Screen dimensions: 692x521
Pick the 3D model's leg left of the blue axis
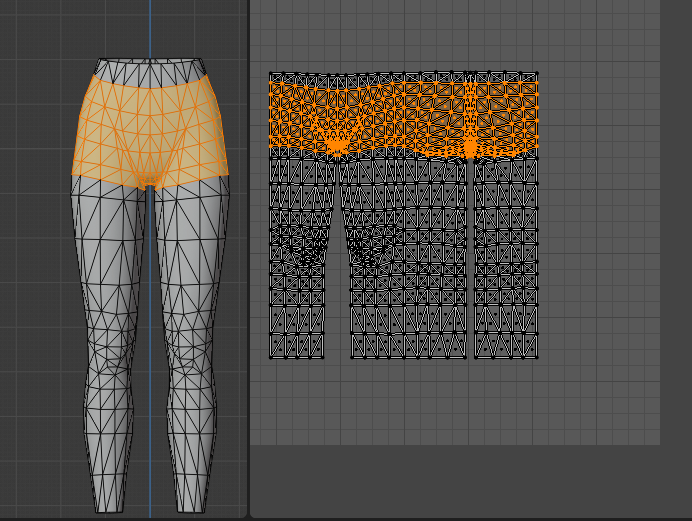110,344
